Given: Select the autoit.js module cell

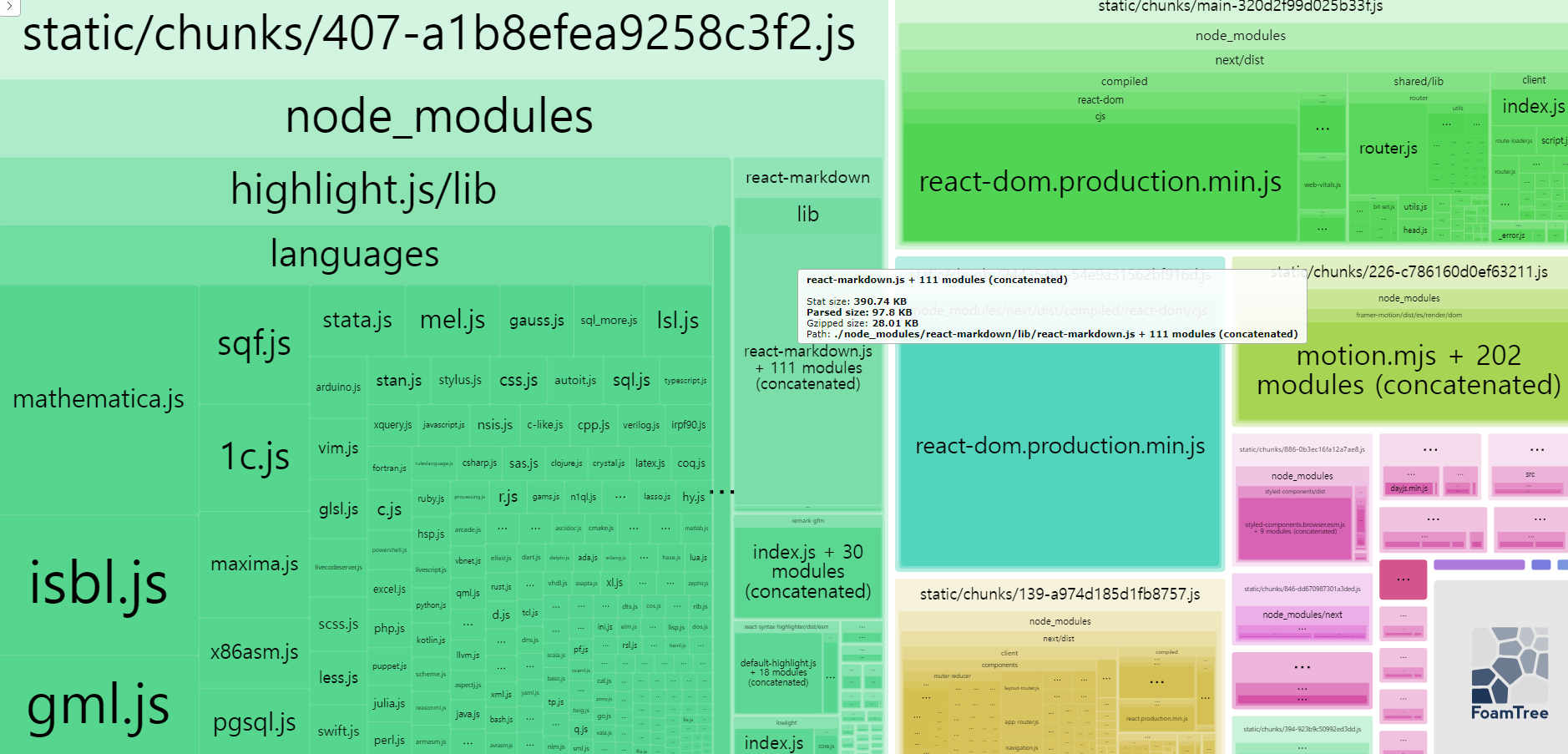Looking at the screenshot, I should click(x=575, y=381).
